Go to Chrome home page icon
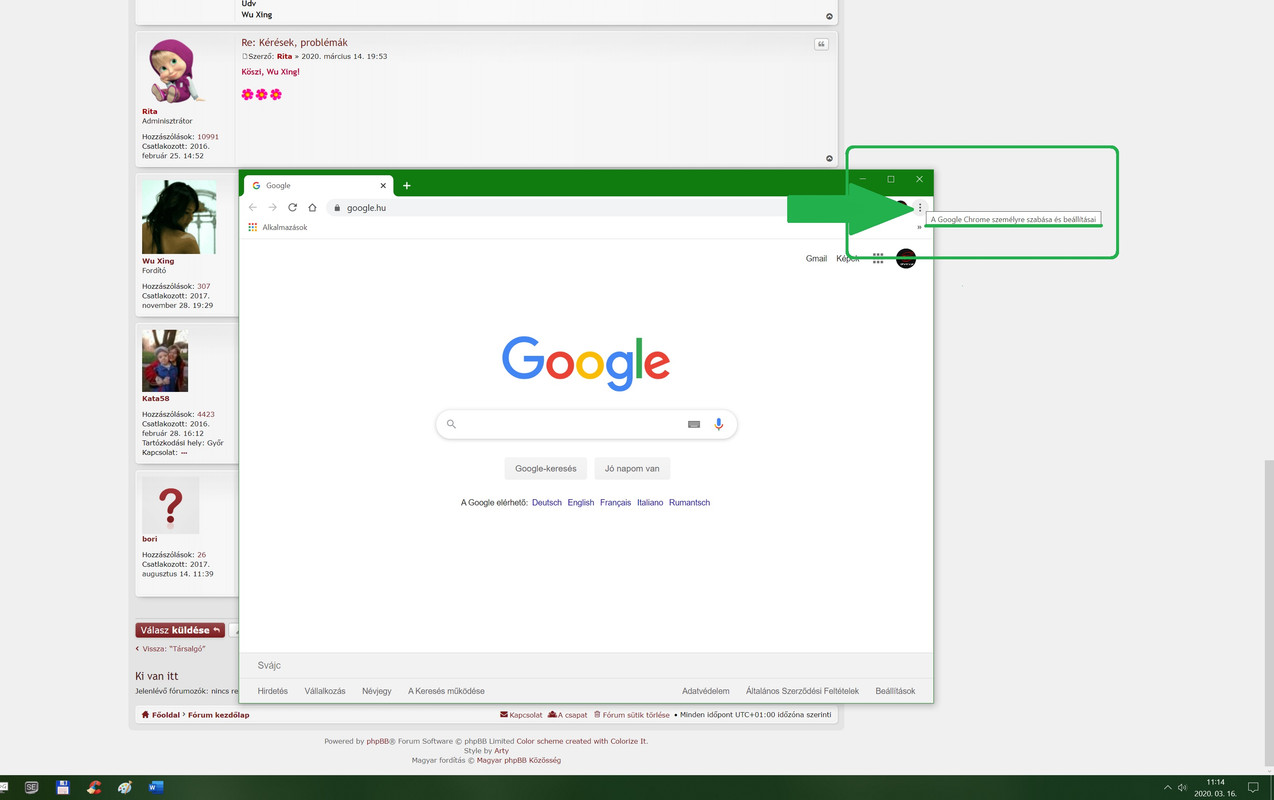The width and height of the screenshot is (1274, 800). [x=312, y=208]
